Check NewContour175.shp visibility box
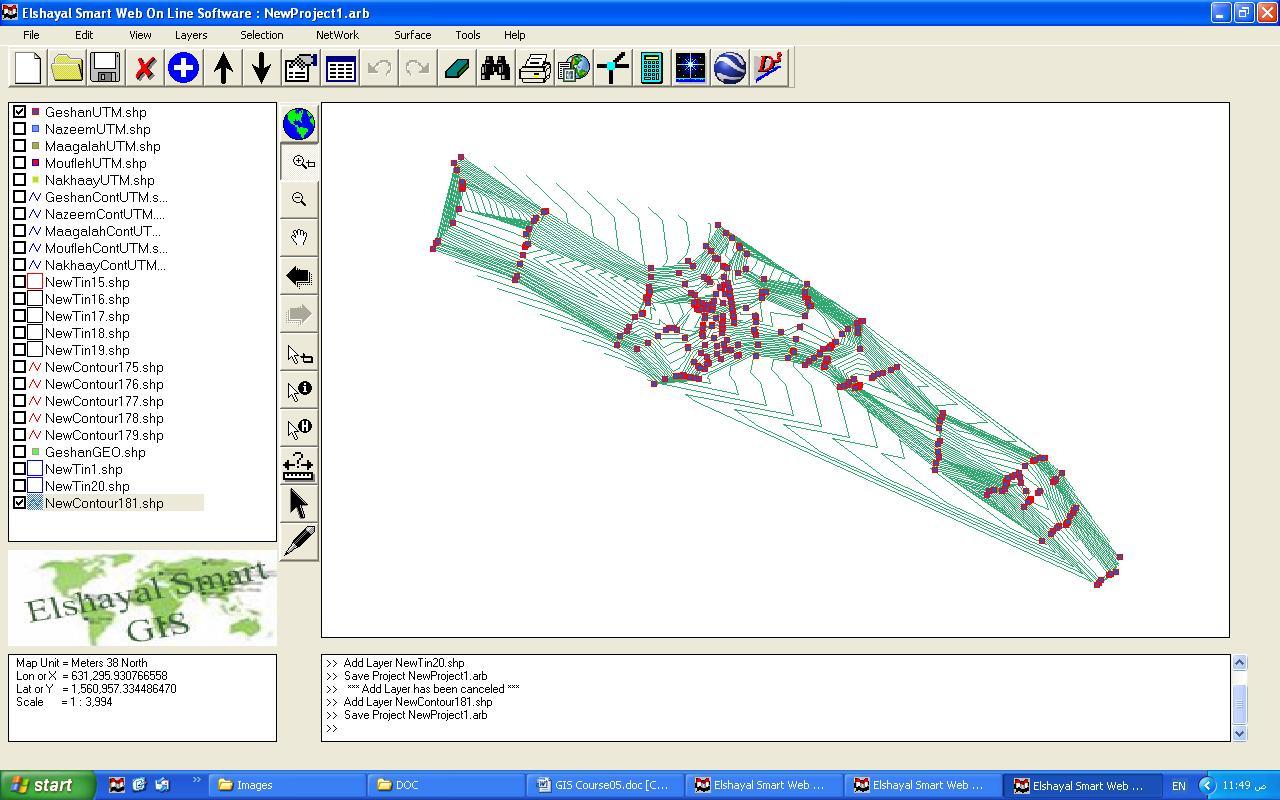 pos(19,367)
